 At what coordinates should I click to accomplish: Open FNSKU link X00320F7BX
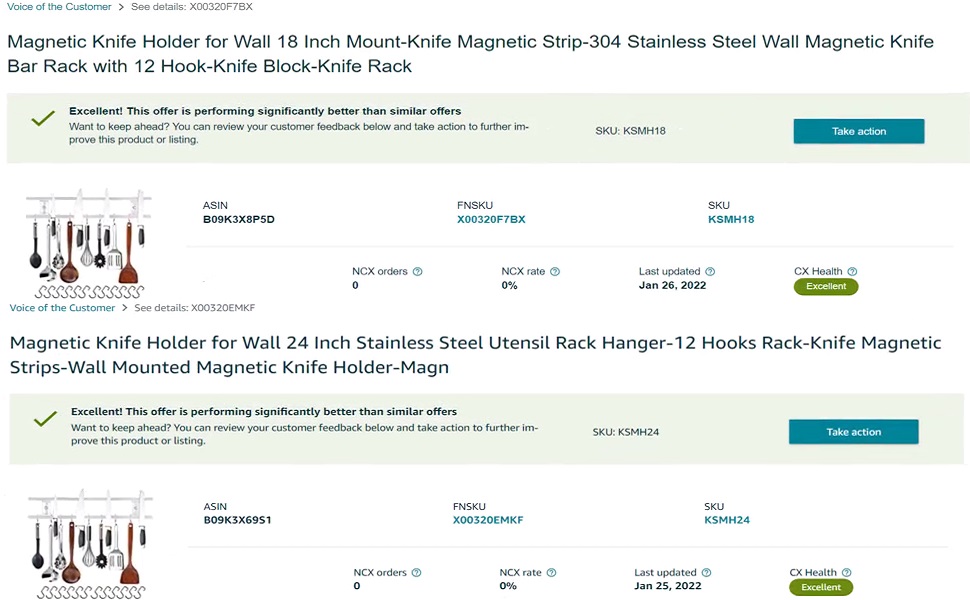491,220
